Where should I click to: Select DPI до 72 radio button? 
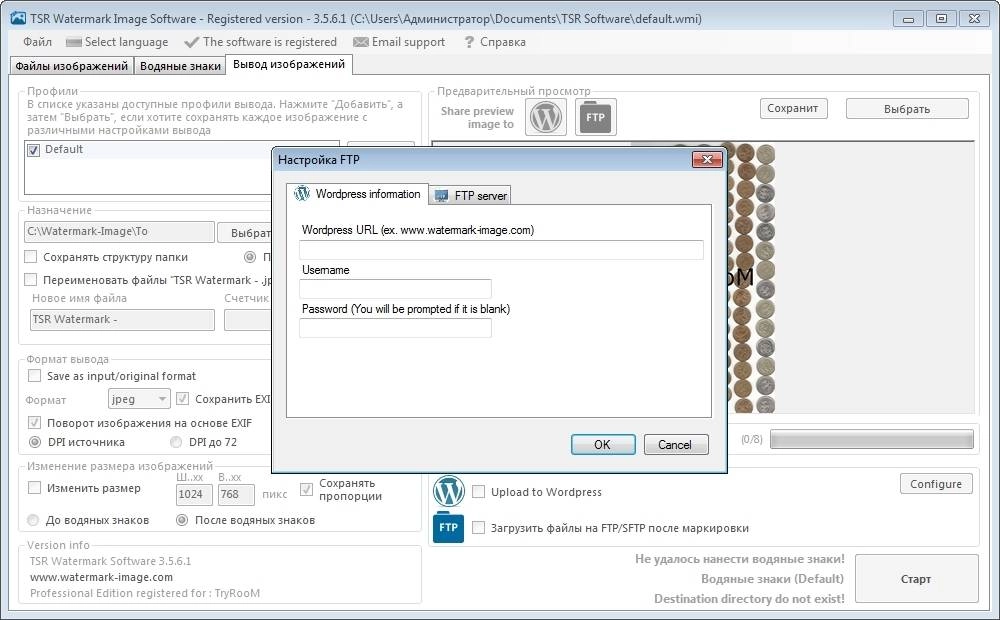pyautogui.click(x=176, y=442)
